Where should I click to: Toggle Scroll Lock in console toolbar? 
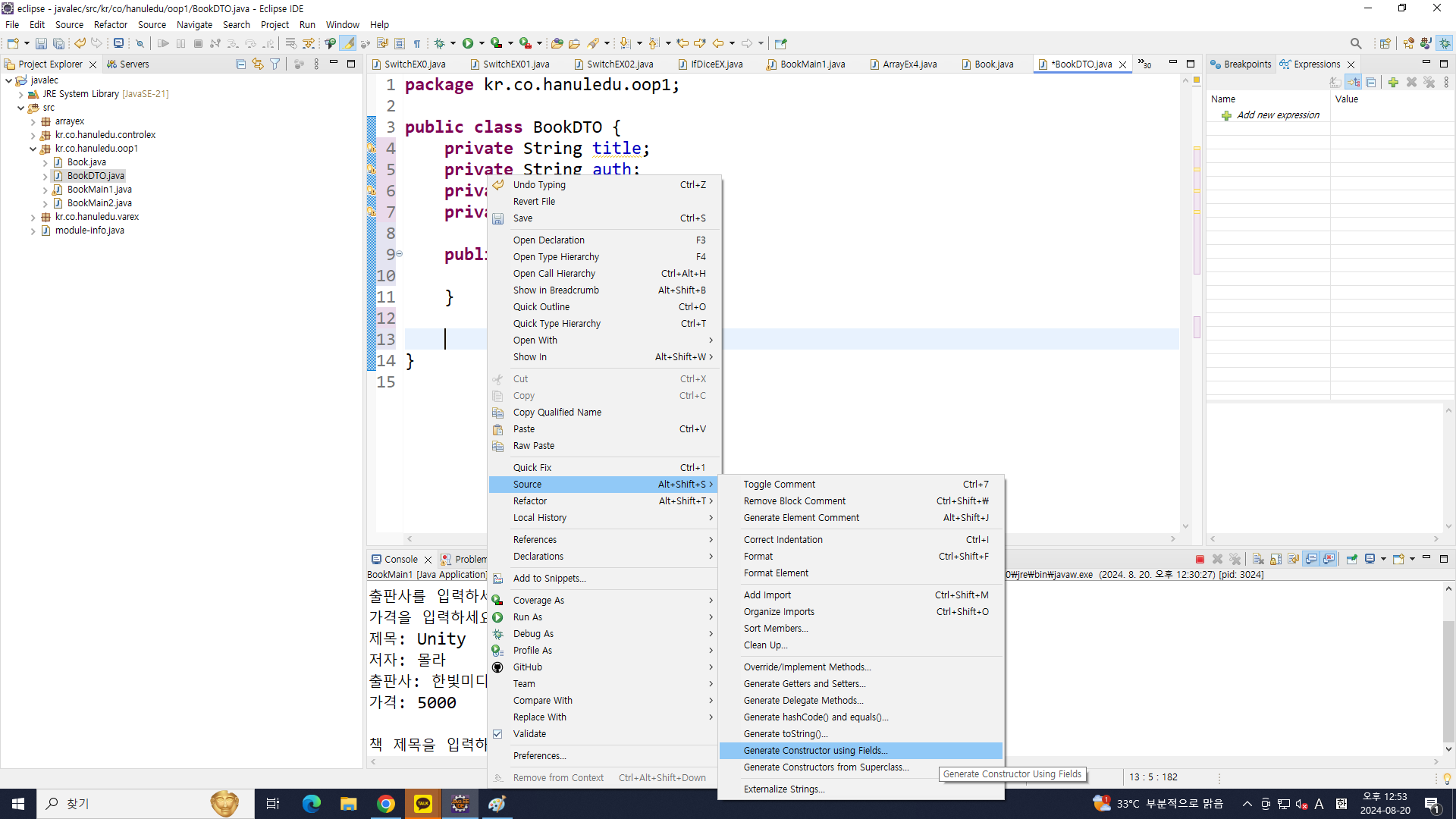pos(1276,560)
